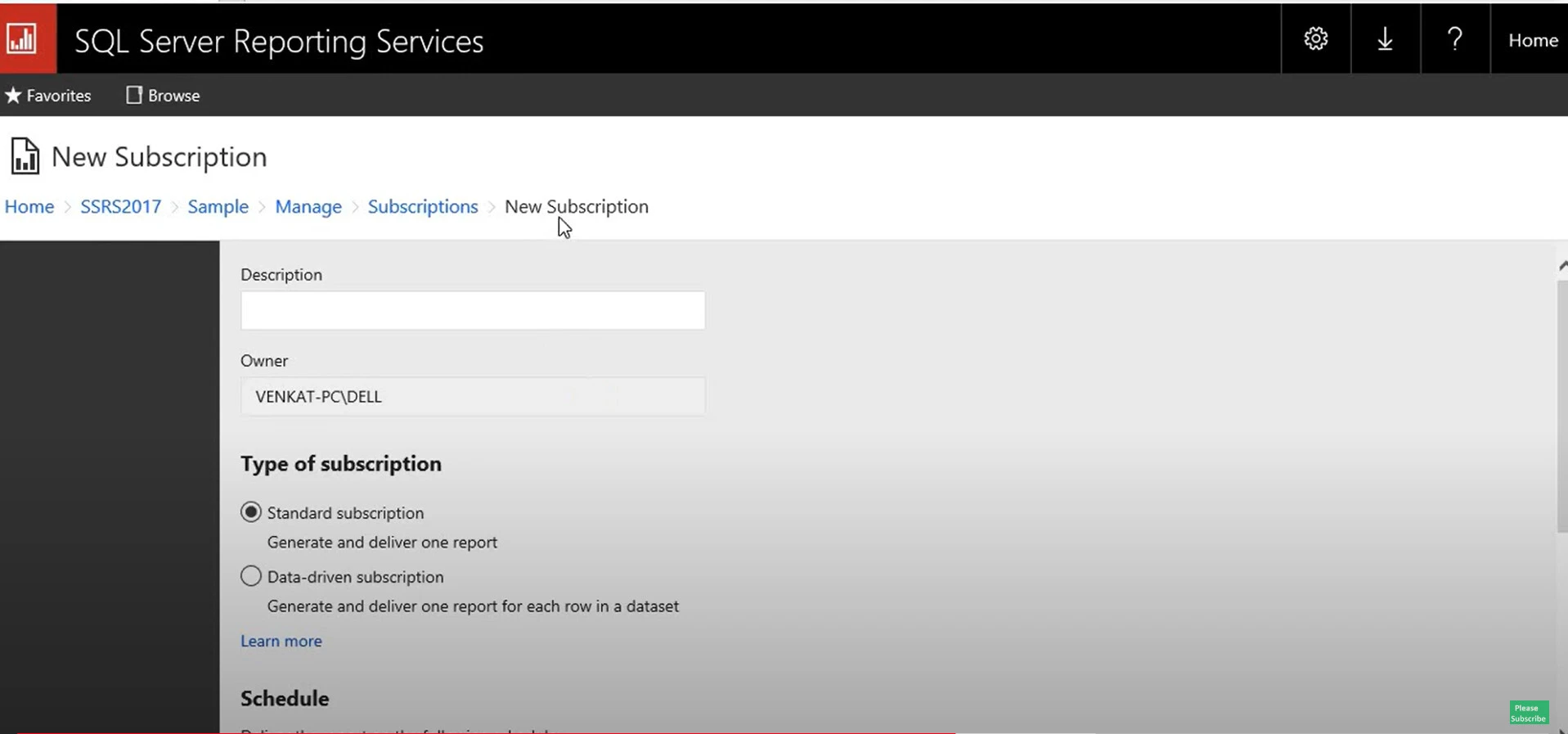The height and width of the screenshot is (734, 1568).
Task: Go to Home in the breadcrumb
Action: click(x=29, y=207)
